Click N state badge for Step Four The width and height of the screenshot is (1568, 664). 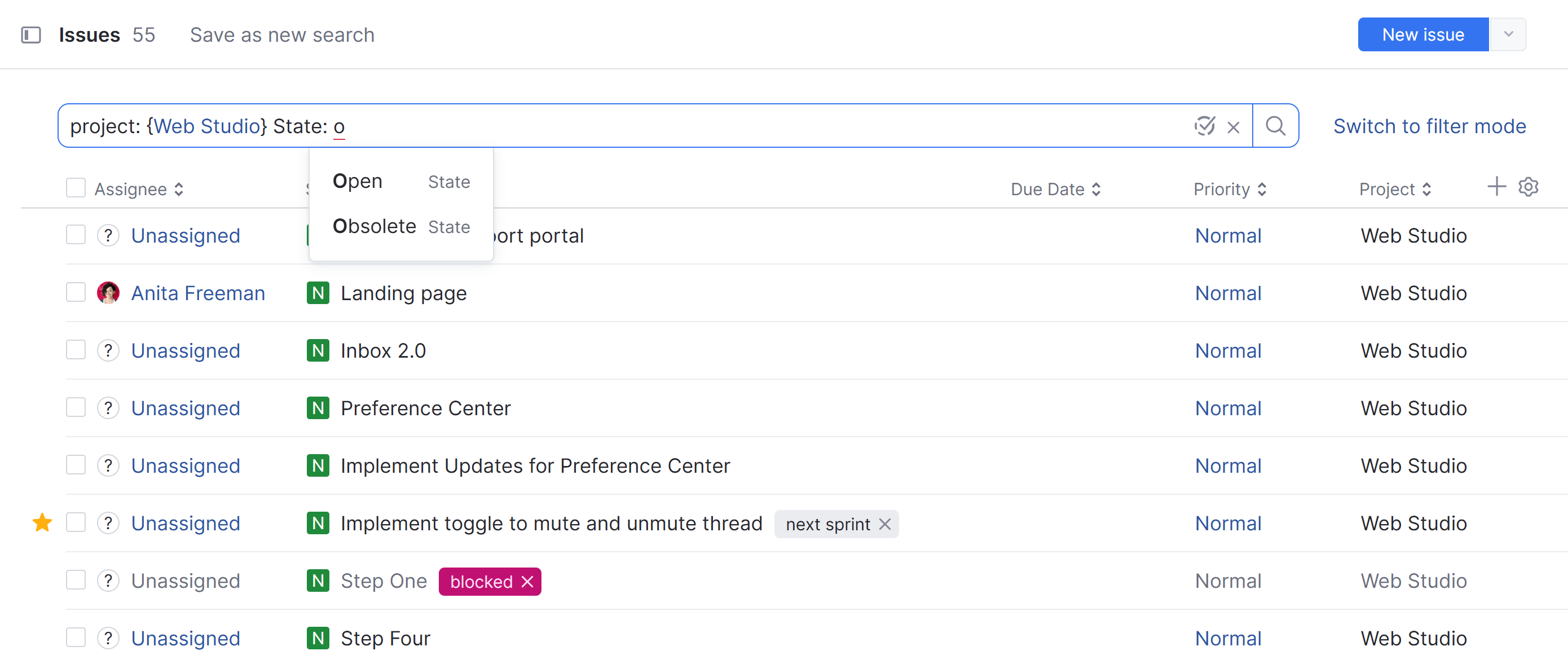[318, 638]
